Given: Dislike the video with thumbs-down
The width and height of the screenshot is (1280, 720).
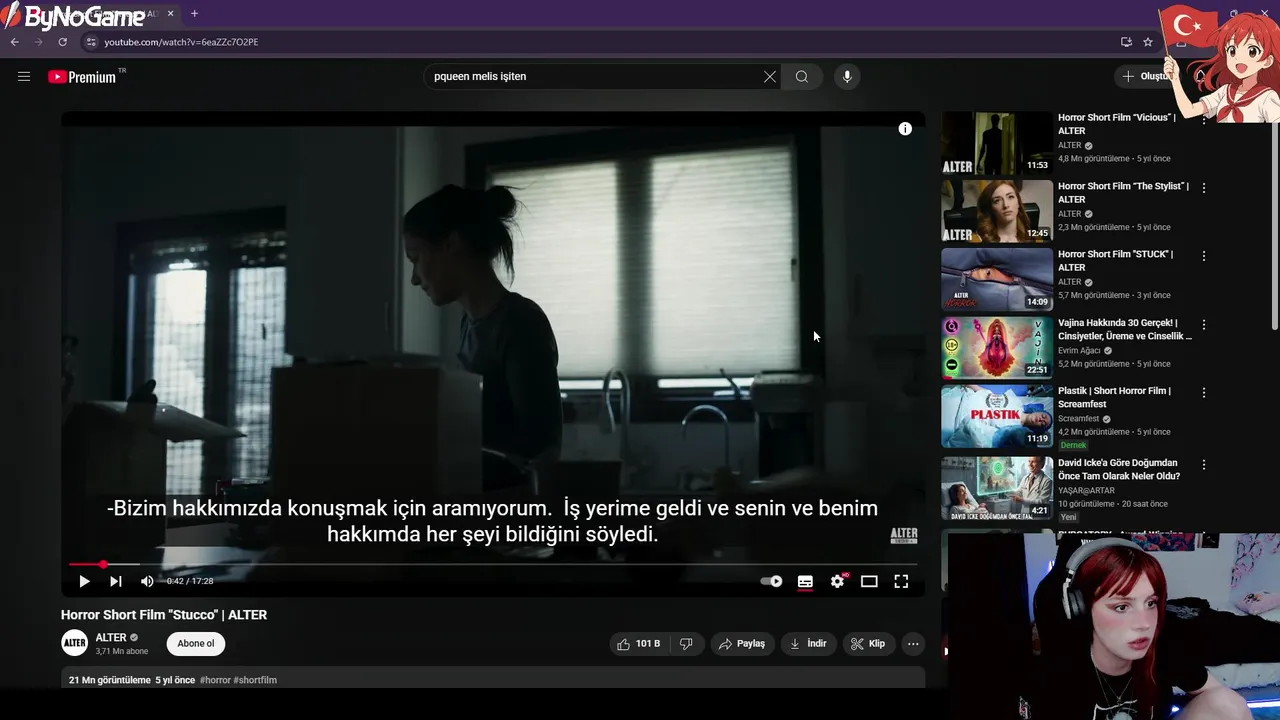Looking at the screenshot, I should click(x=686, y=644).
